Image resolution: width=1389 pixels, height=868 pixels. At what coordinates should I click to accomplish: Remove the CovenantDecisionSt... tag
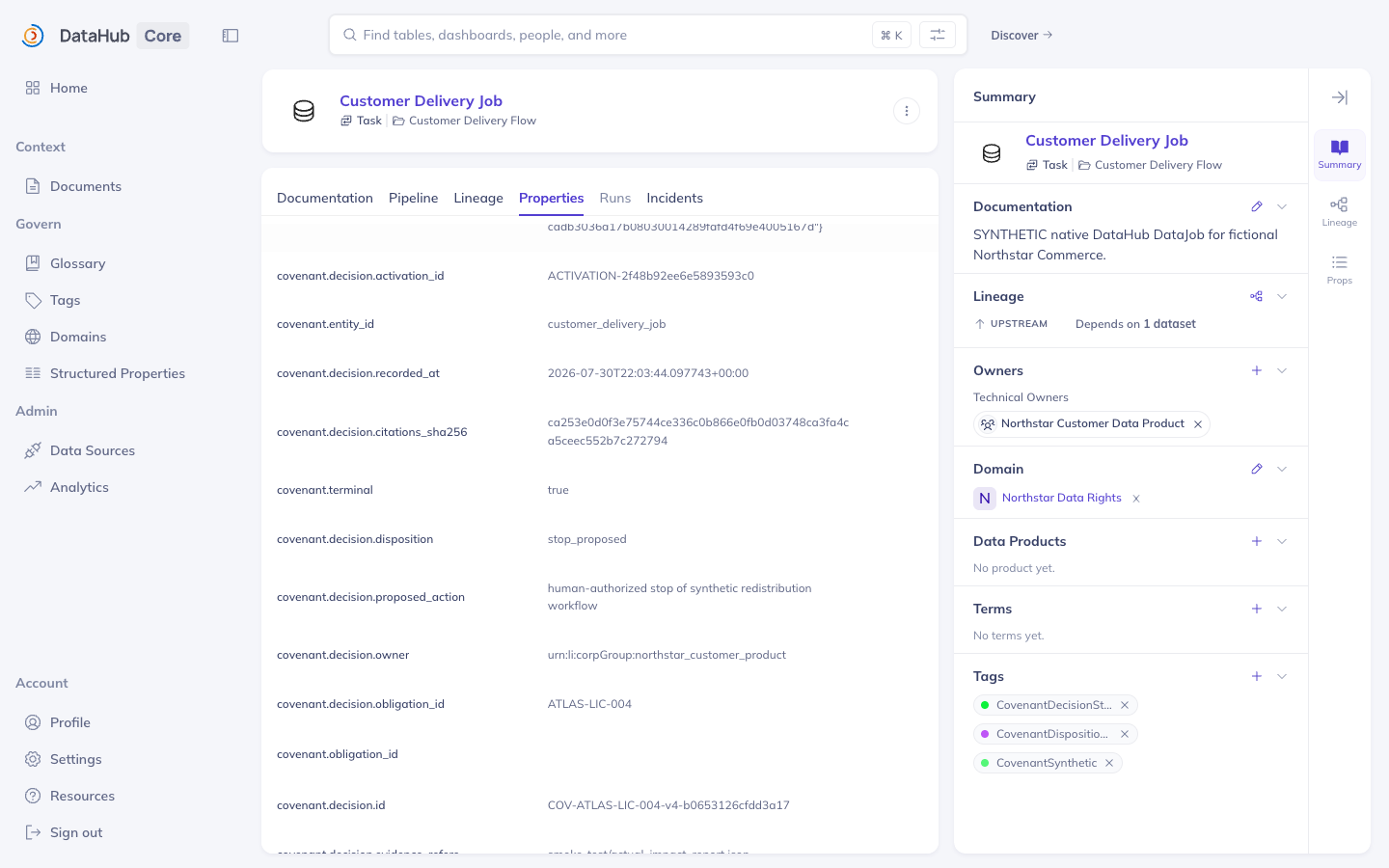click(1125, 705)
